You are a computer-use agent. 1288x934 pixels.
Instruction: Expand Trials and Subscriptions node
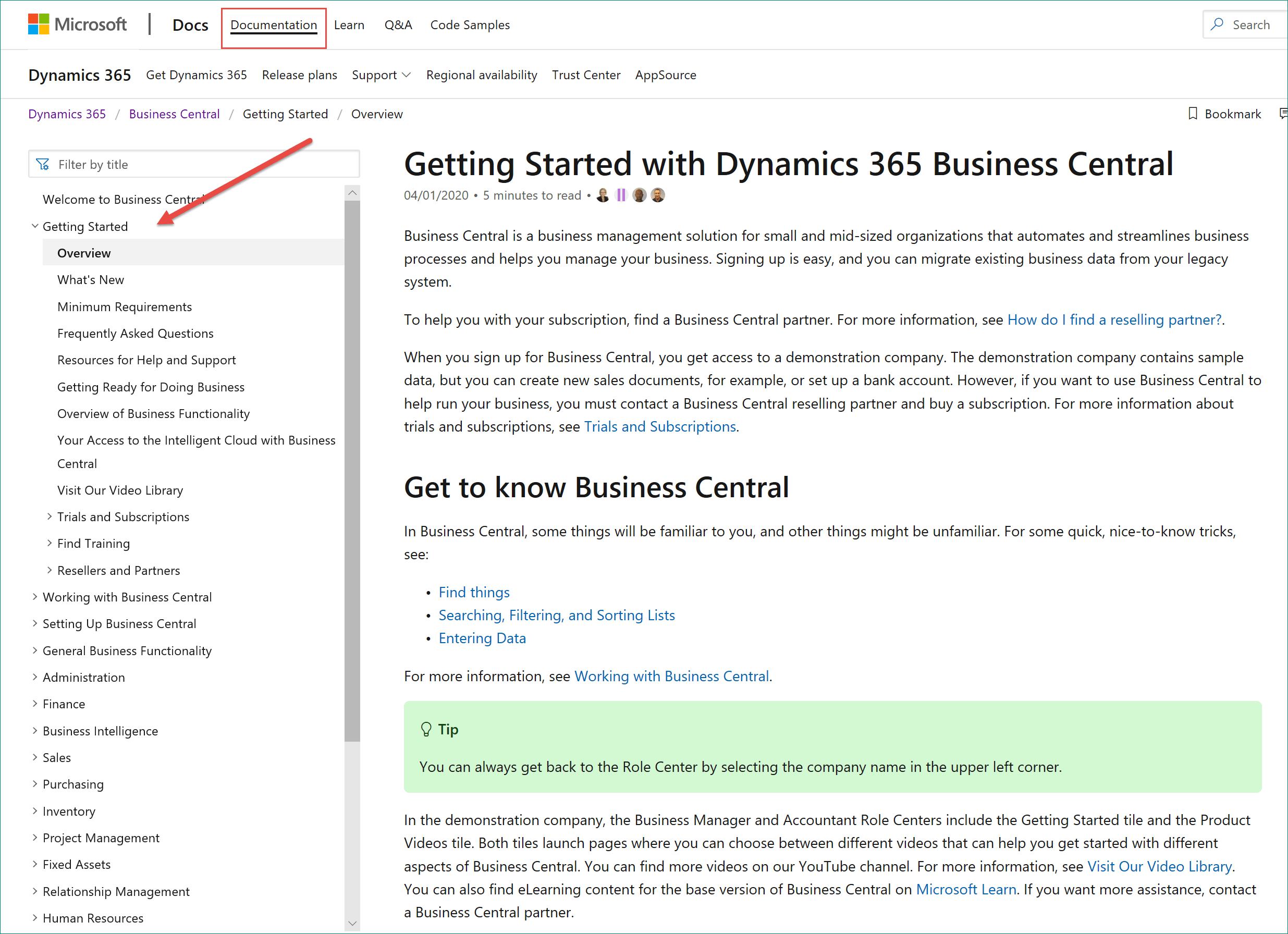50,516
